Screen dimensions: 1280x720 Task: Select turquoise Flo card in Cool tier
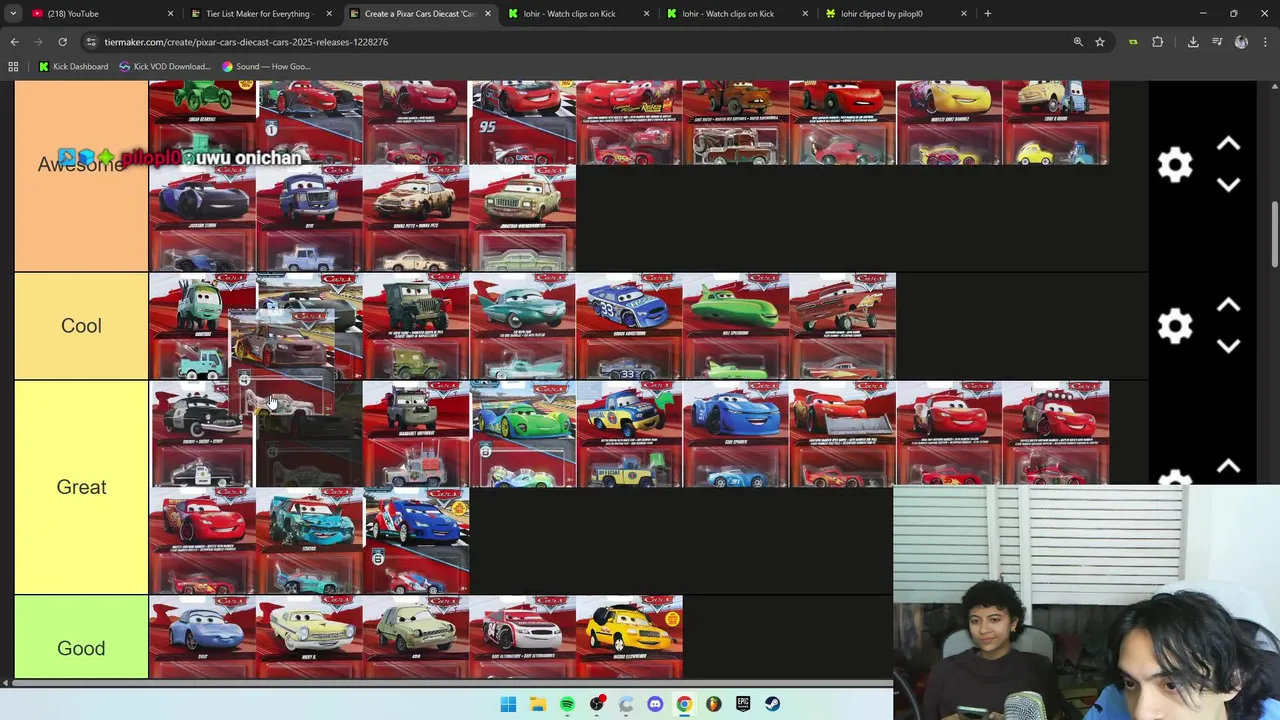(x=523, y=326)
